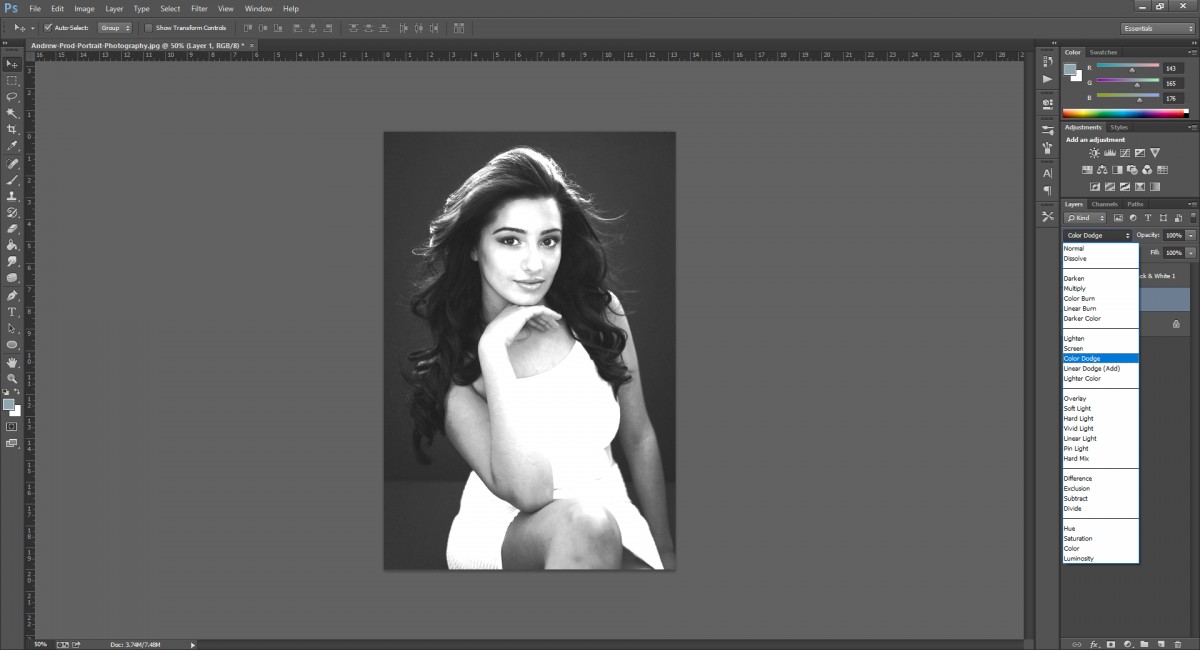
Task: Open the Kind filter dropdown
Action: click(x=1085, y=217)
